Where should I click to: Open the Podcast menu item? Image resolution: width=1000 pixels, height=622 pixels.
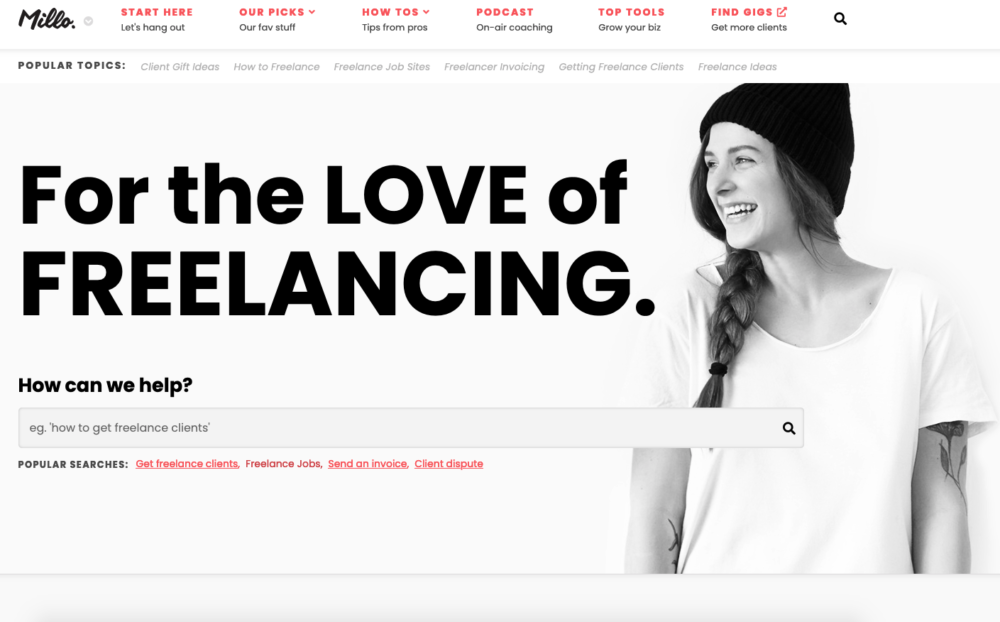[514, 19]
